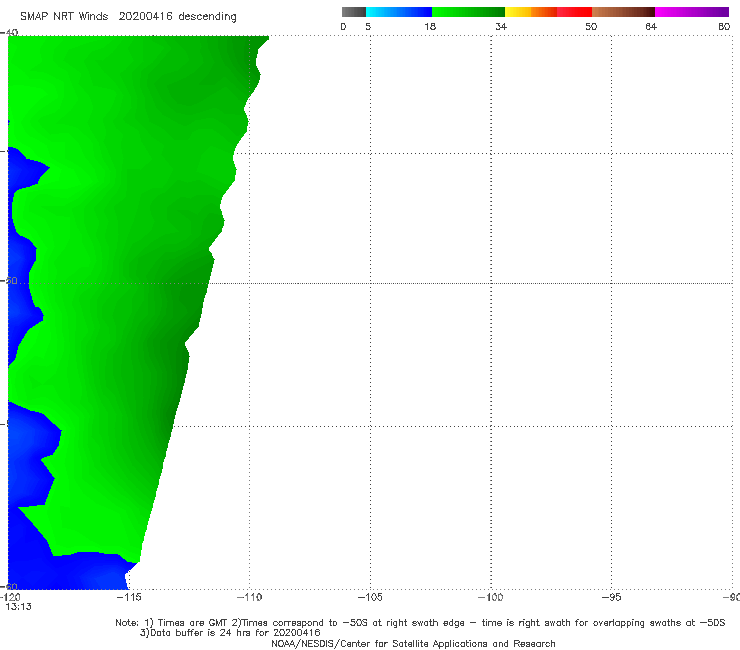Click the 'Data buffer is 24 hrs' note line
The height and width of the screenshot is (650, 740).
click(x=230, y=633)
